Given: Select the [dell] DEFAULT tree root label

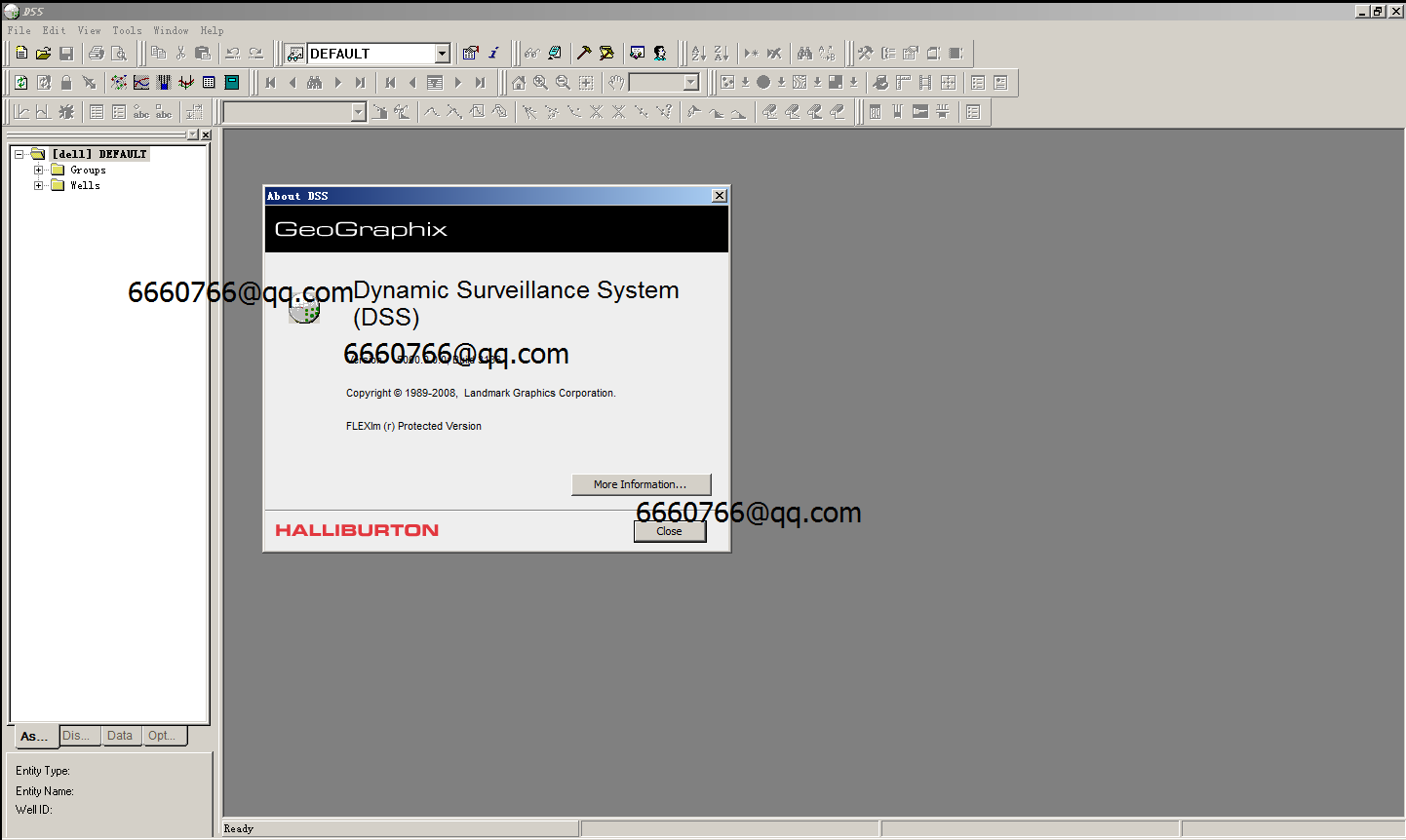Looking at the screenshot, I should (99, 154).
